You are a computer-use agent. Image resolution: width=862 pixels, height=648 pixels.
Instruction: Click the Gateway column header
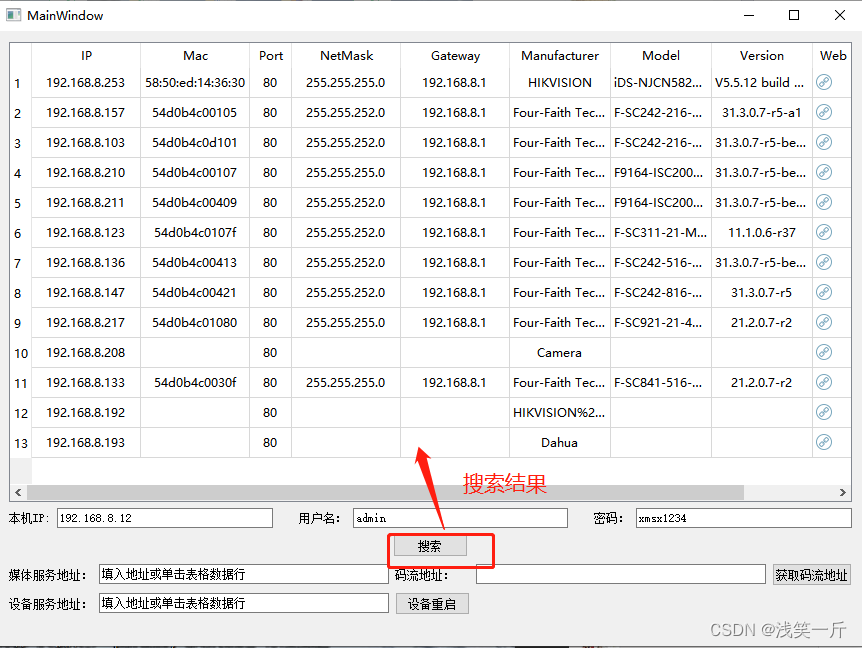tap(455, 56)
